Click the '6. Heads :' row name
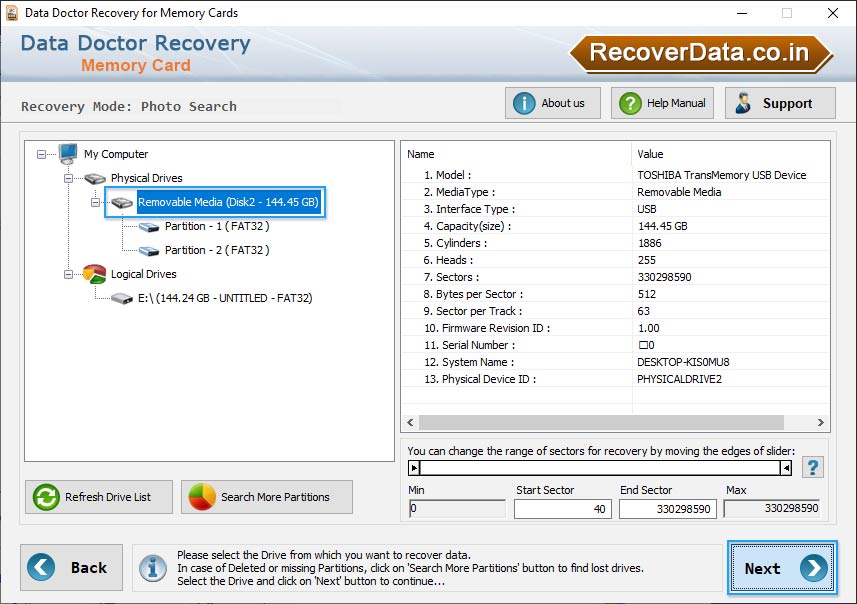857x604 pixels. (448, 260)
